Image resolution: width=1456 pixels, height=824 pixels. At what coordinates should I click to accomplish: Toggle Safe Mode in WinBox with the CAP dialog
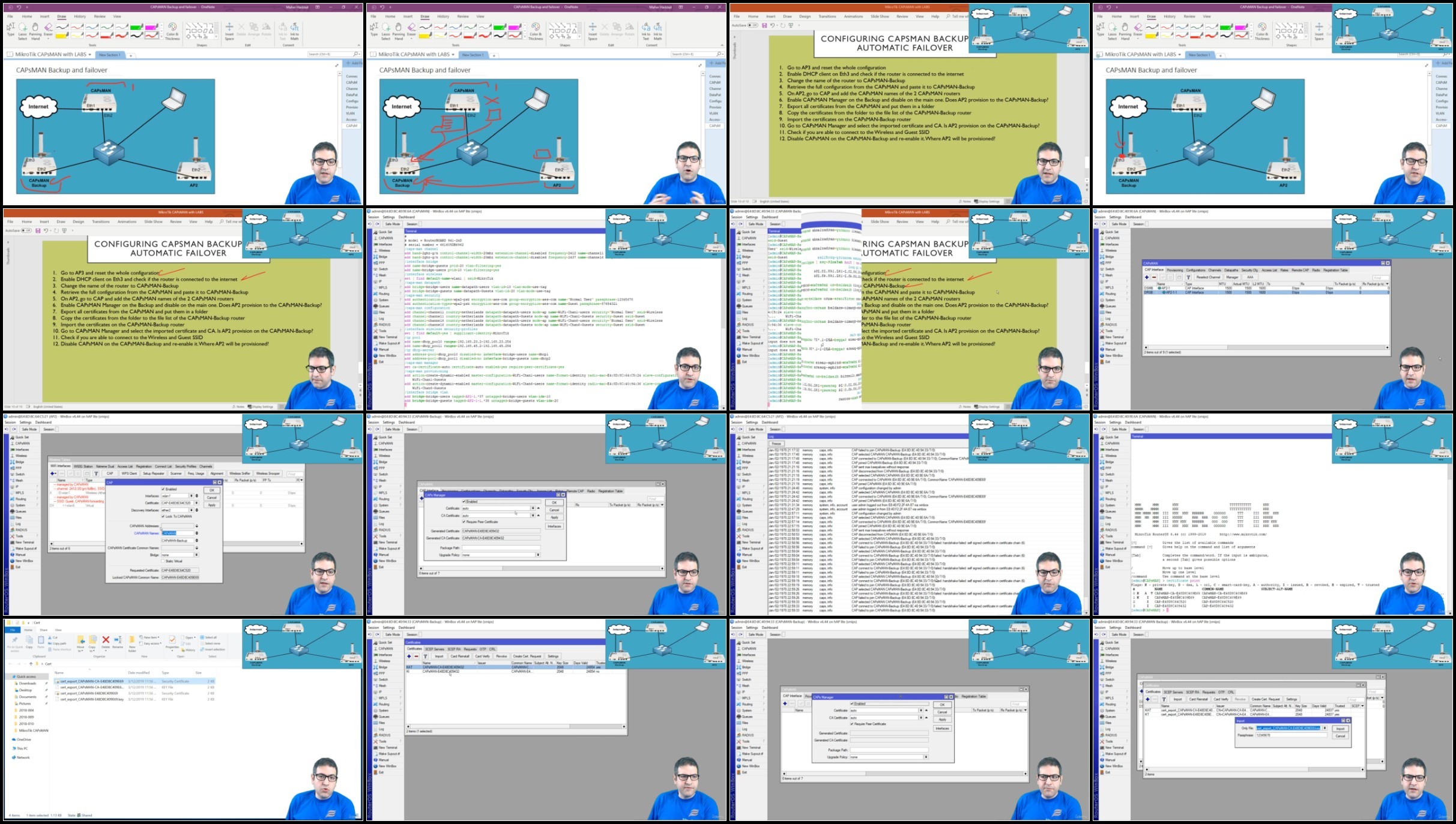point(29,429)
